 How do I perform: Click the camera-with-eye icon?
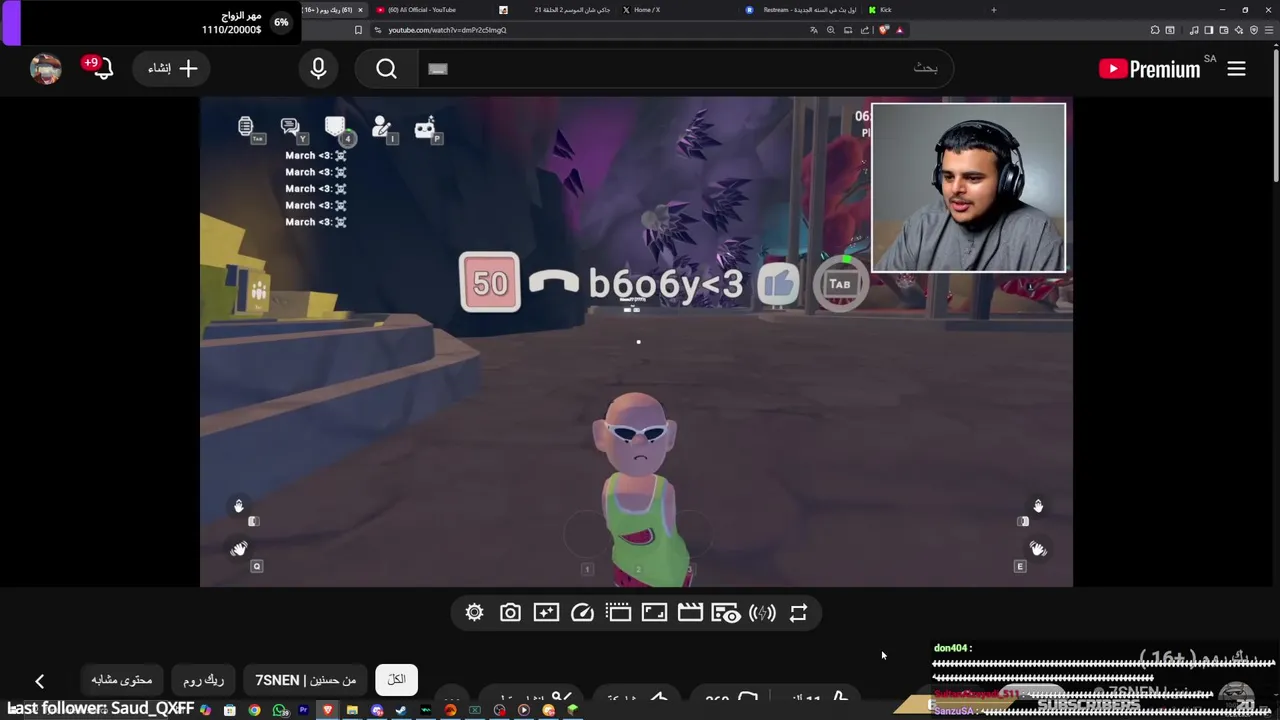(x=726, y=613)
